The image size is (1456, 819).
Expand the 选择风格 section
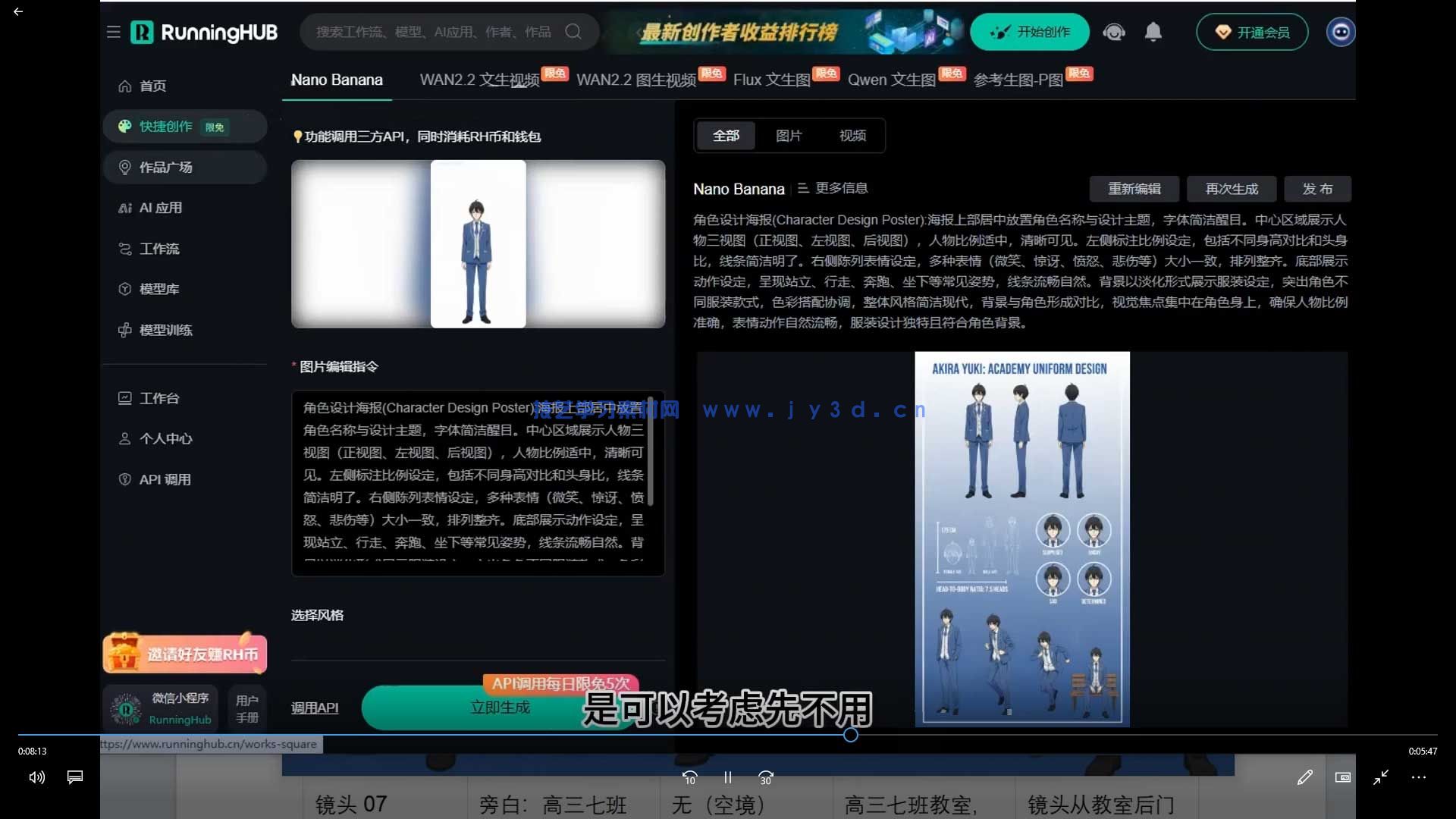(317, 616)
